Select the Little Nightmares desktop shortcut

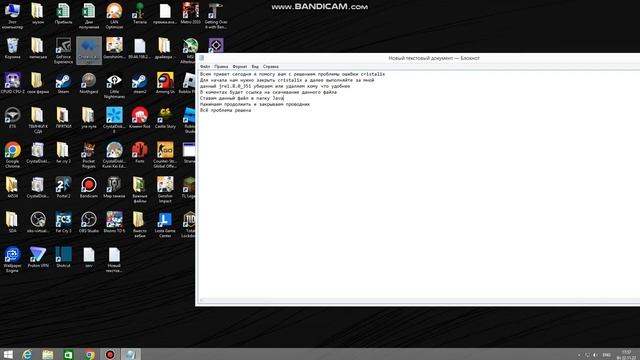(x=114, y=86)
